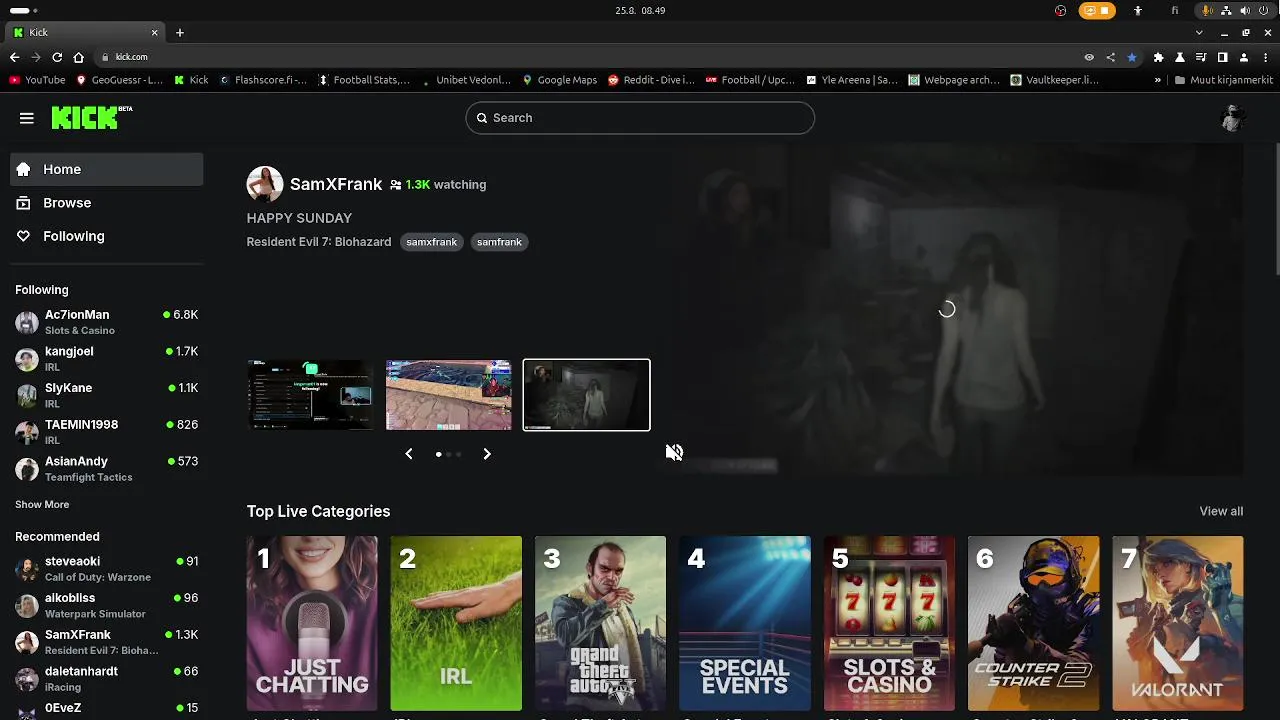Reload the page
Viewport: 1280px width, 720px height.
coord(57,57)
